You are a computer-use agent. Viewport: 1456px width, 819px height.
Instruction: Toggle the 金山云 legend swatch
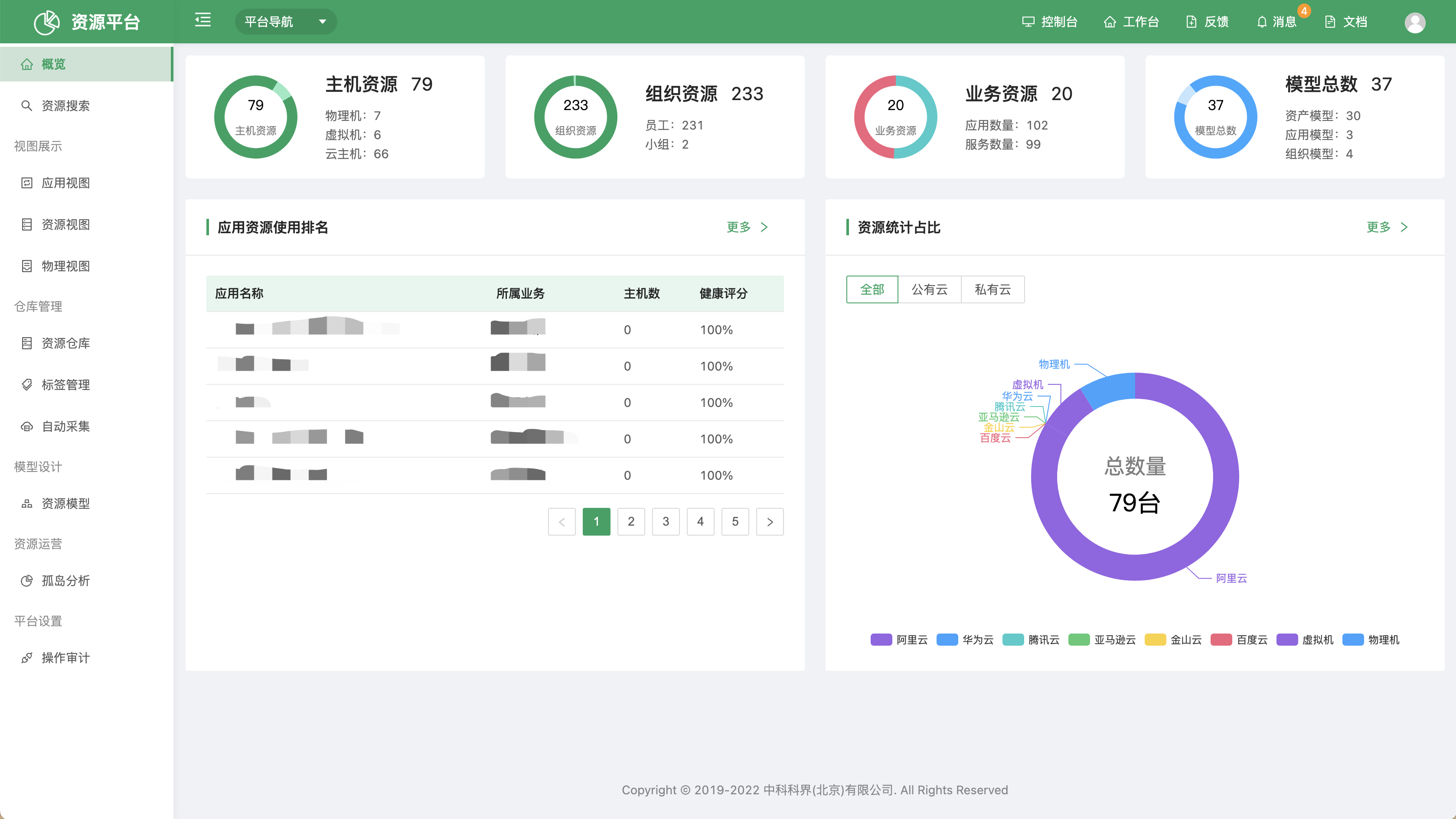click(1155, 640)
